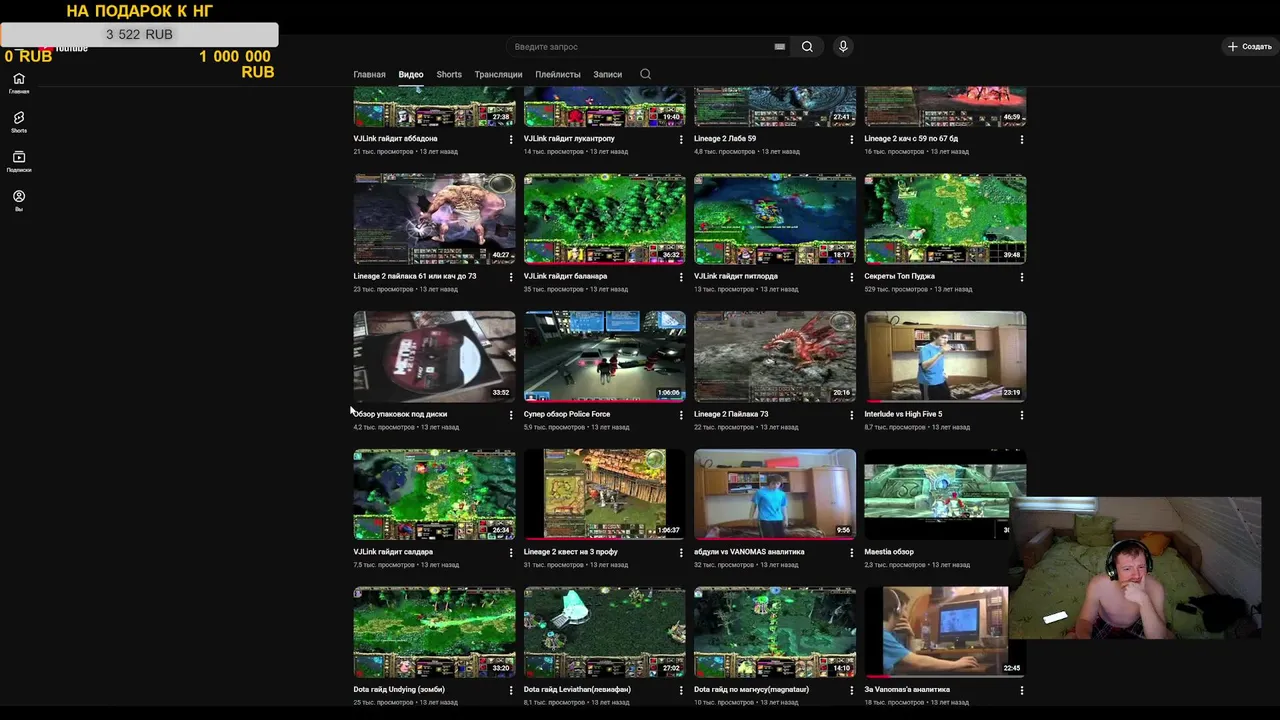The height and width of the screenshot is (720, 1280).
Task: Open options menu for VJLink гайдит лукантропу
Action: tap(681, 139)
